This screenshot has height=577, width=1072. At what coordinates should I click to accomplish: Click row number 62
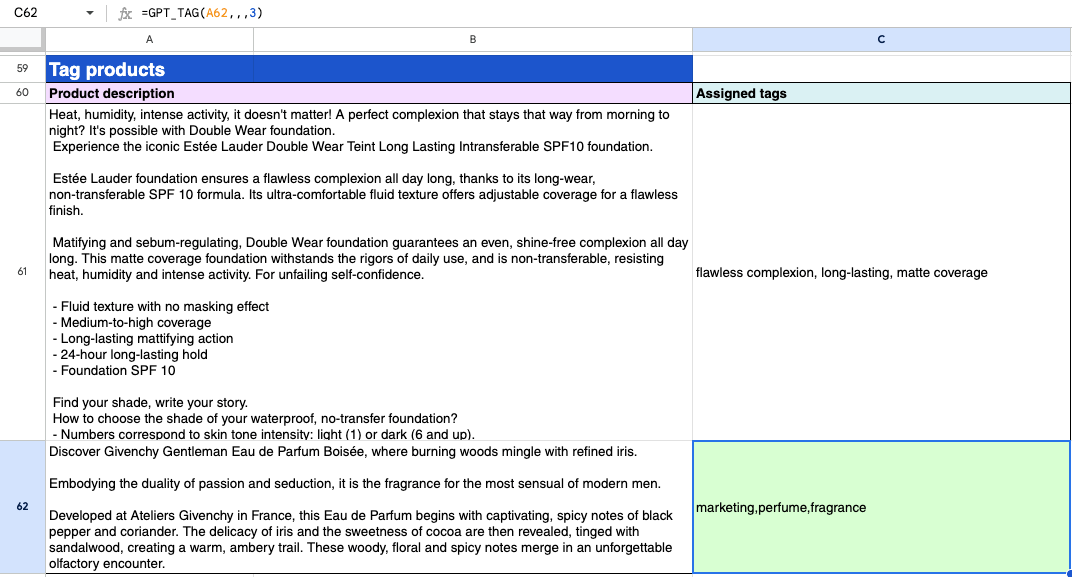pos(22,508)
